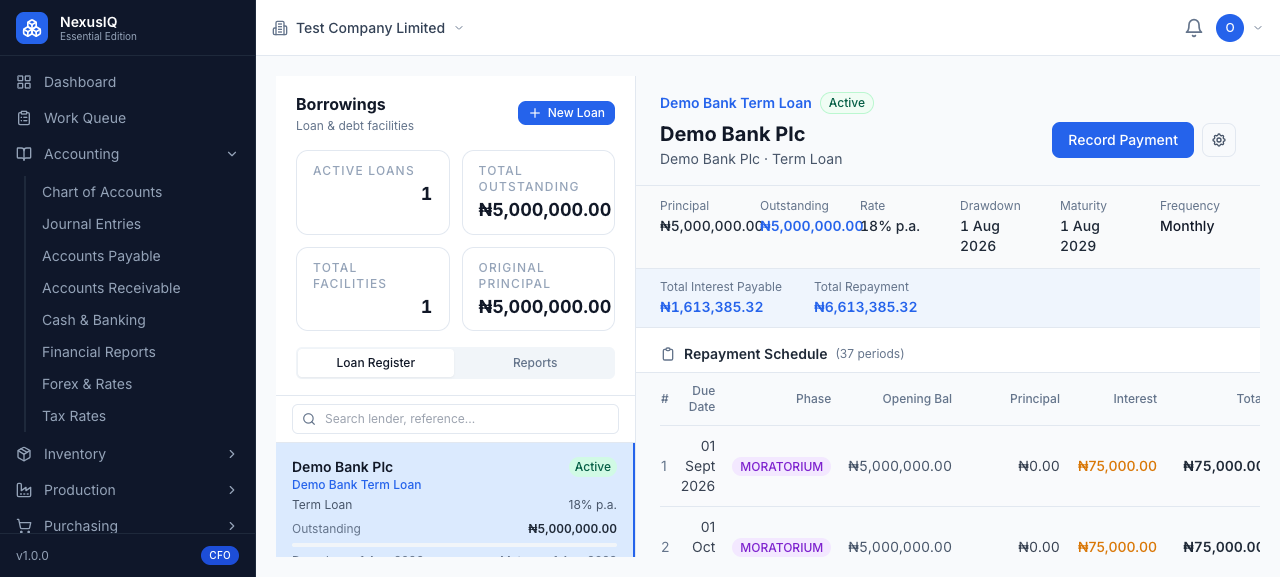
Task: Click the loan card outstanding progress bar
Action: click(x=454, y=546)
